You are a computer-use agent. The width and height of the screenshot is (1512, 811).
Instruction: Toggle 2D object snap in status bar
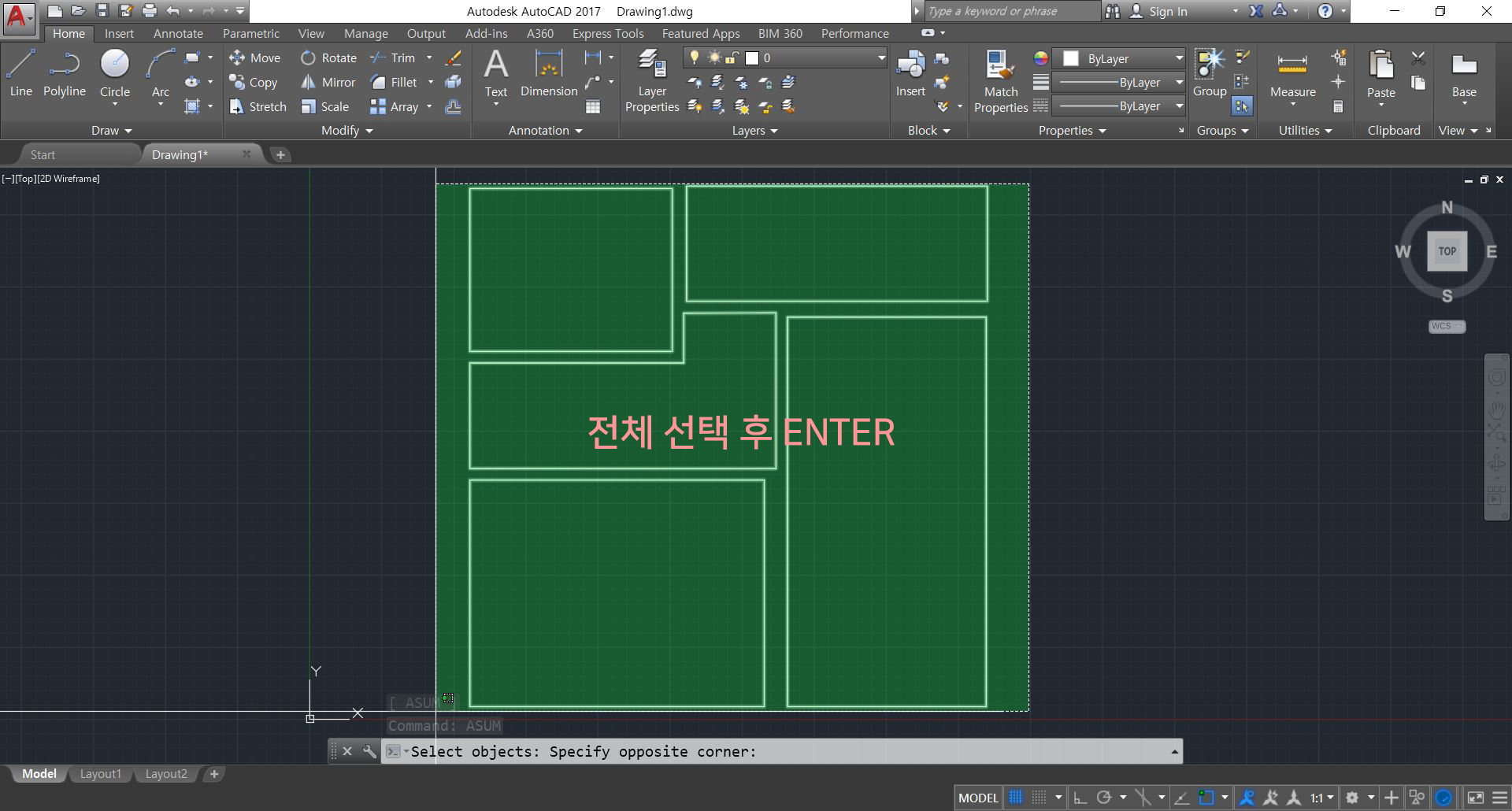pyautogui.click(x=1206, y=798)
